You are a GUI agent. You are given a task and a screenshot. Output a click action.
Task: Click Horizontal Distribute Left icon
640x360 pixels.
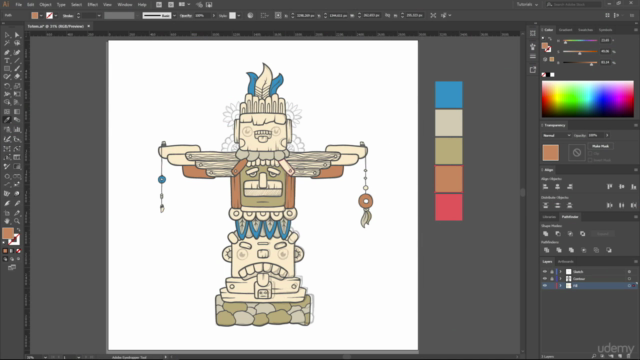(x=609, y=205)
